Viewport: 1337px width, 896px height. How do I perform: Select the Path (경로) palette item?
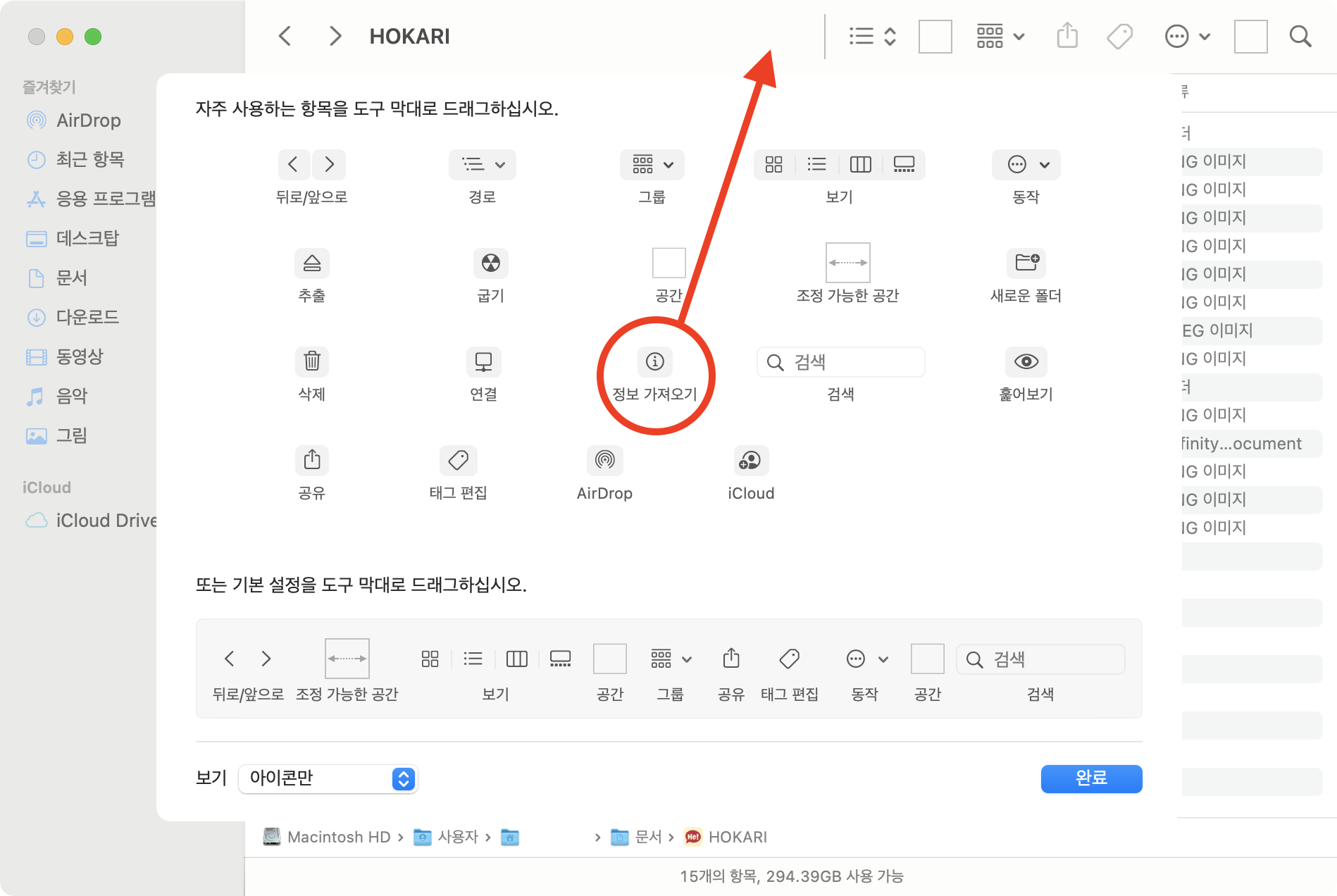tap(483, 165)
